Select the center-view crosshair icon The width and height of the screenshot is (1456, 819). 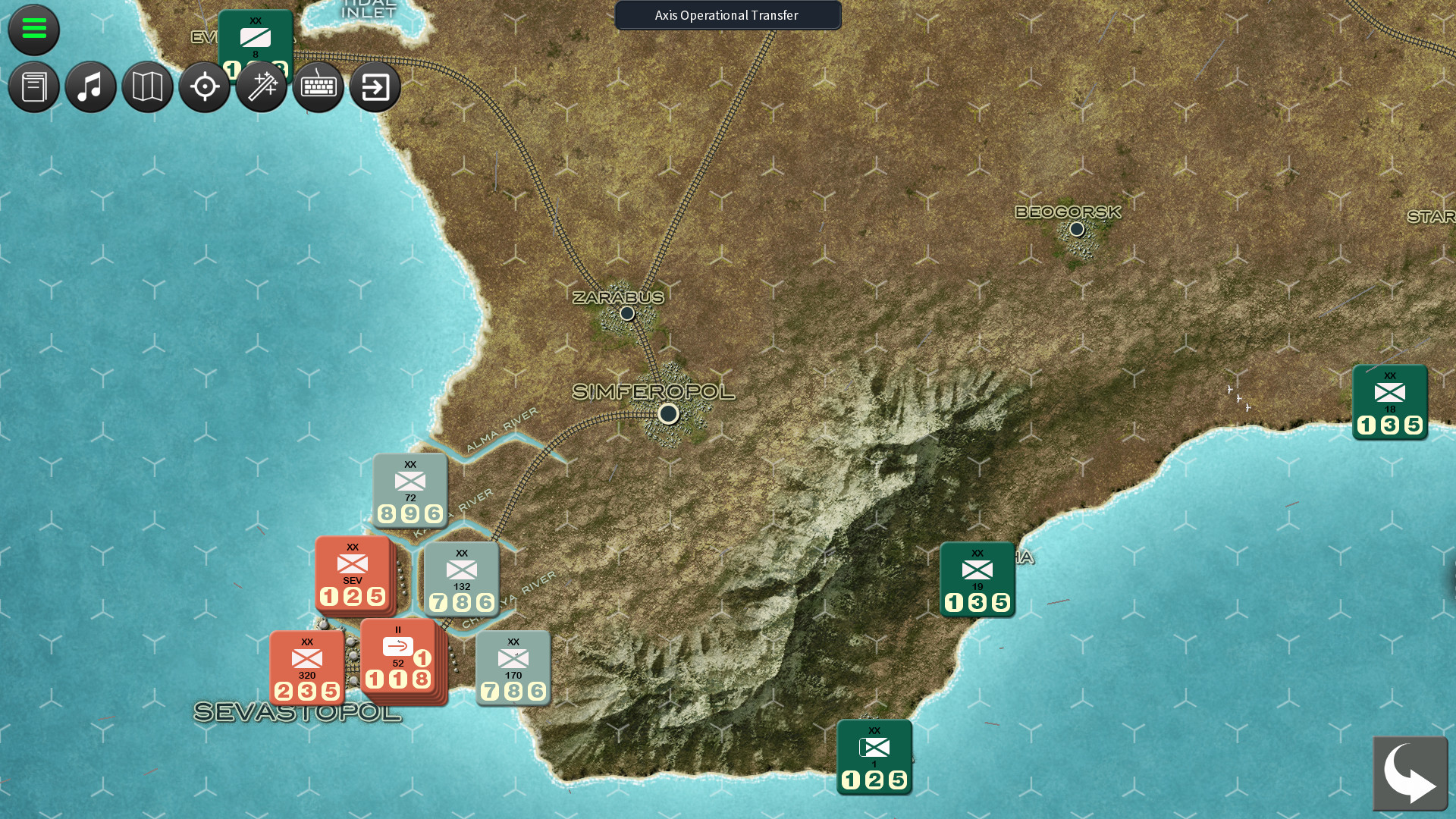(204, 86)
